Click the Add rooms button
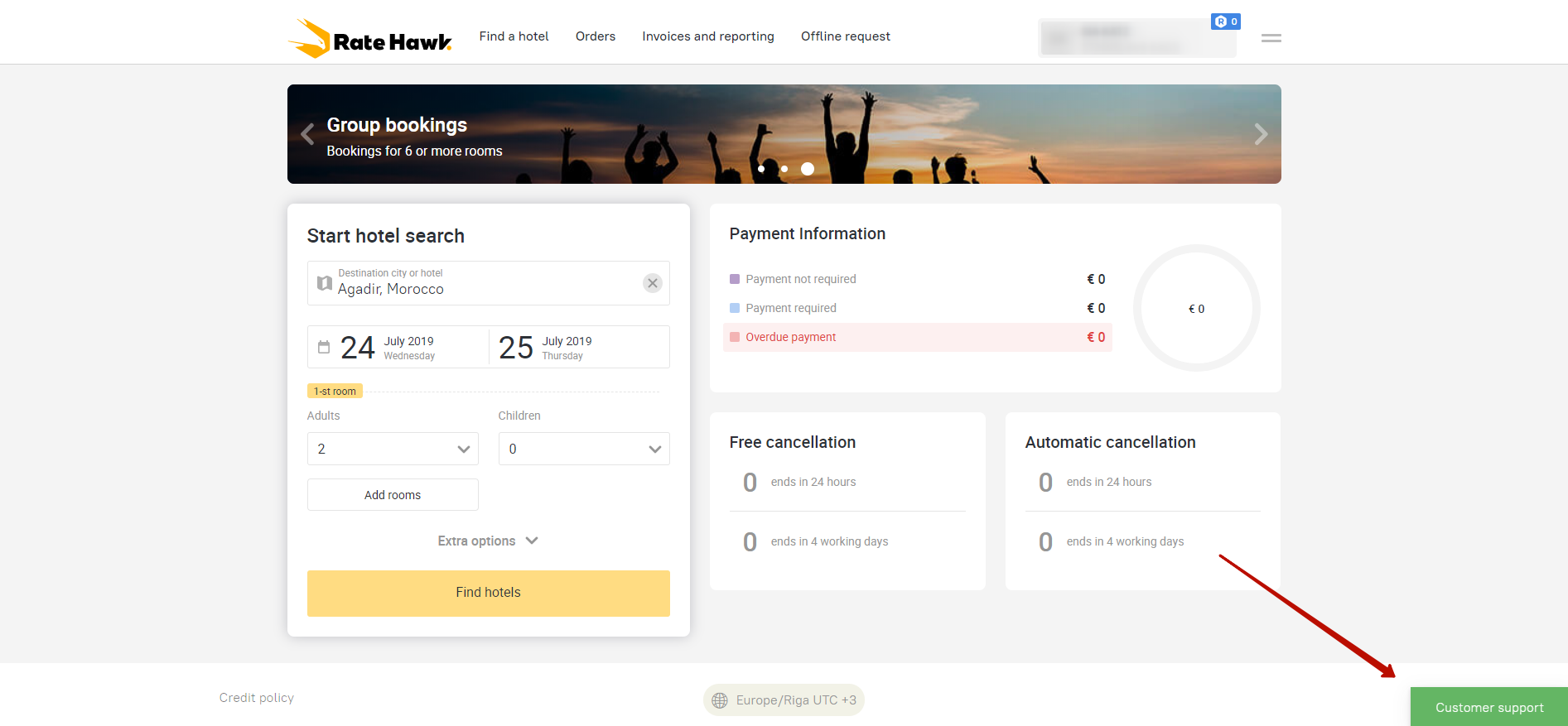1568x726 pixels. click(x=393, y=495)
